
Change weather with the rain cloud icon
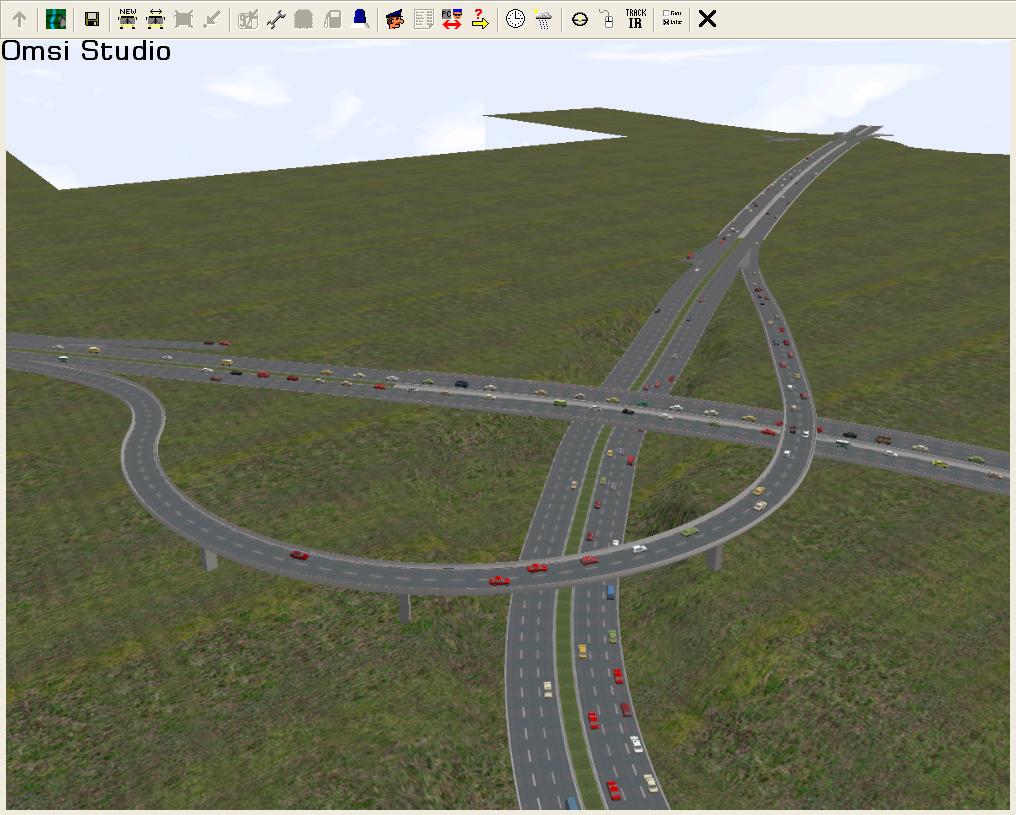click(x=544, y=19)
